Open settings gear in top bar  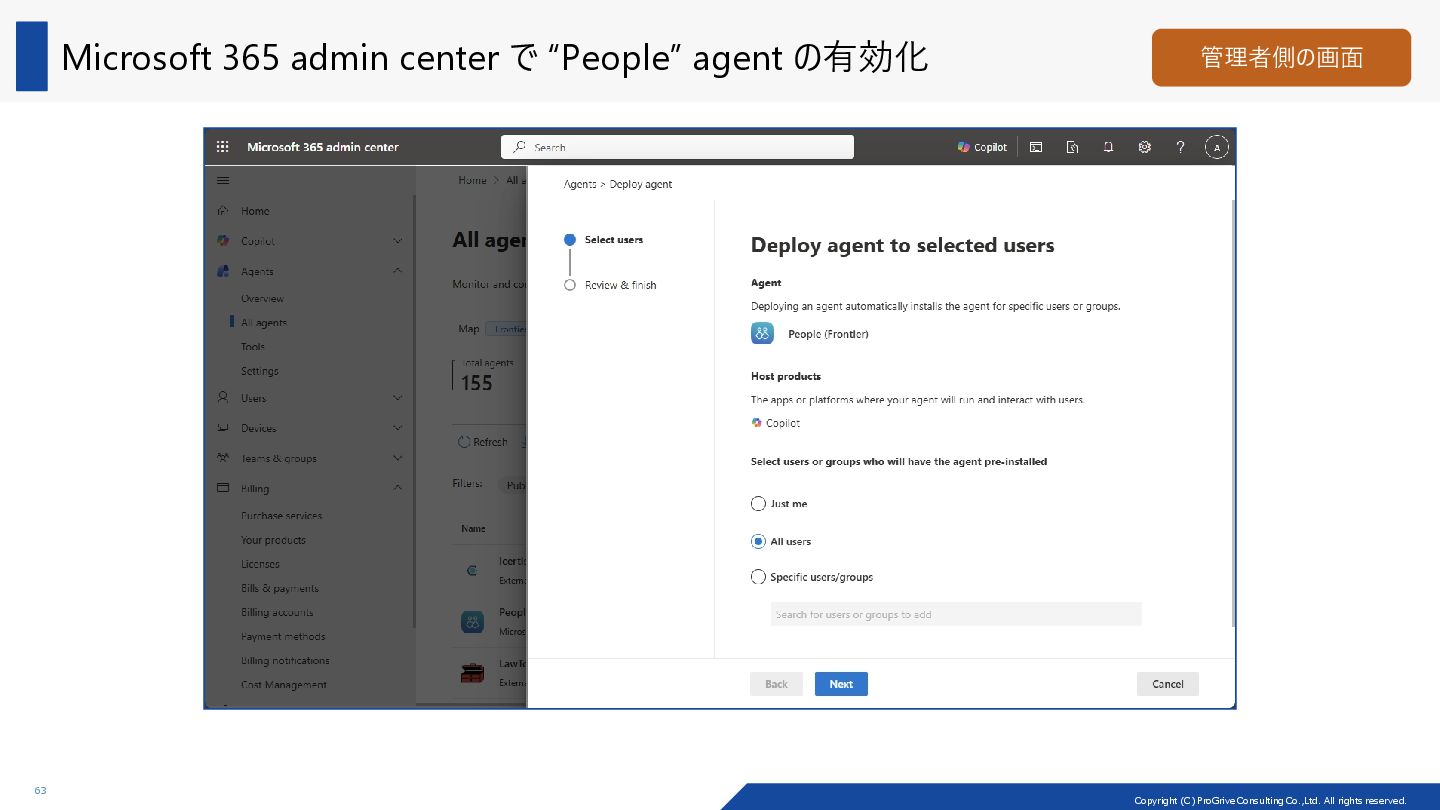point(1144,147)
